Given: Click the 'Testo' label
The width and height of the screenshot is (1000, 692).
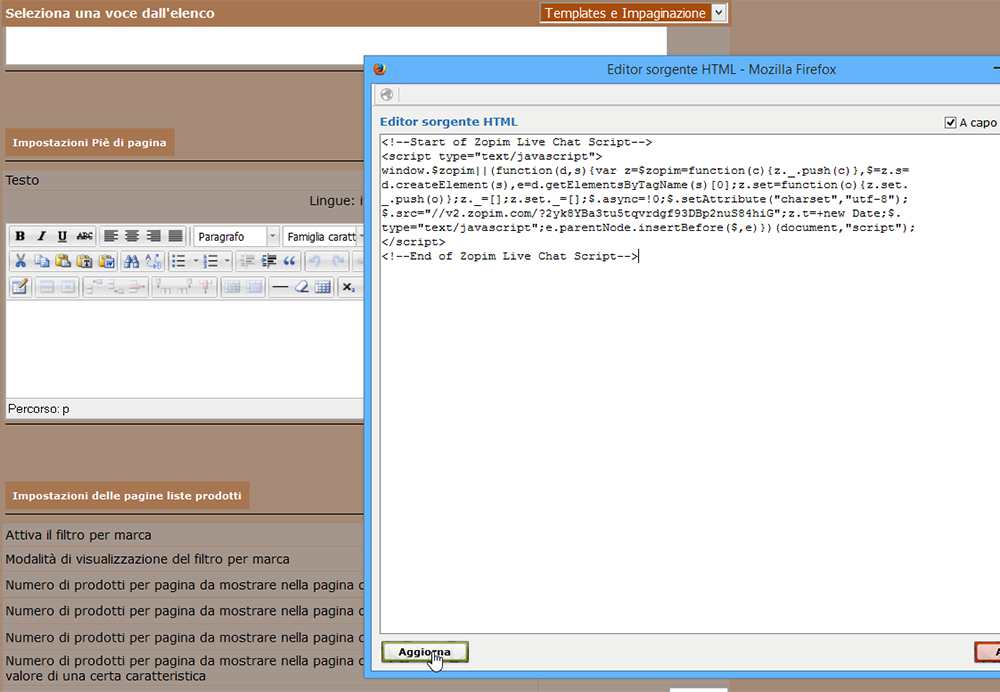Looking at the screenshot, I should tap(22, 180).
